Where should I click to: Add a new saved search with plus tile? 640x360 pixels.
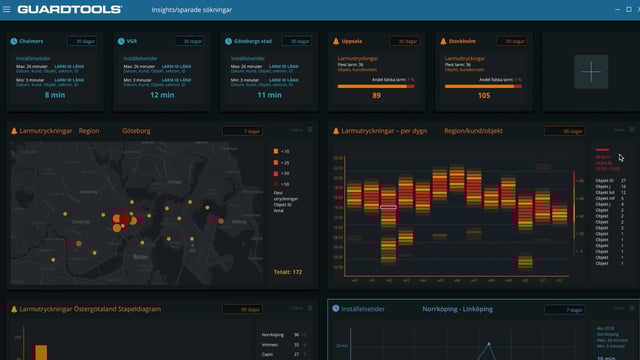click(x=591, y=72)
